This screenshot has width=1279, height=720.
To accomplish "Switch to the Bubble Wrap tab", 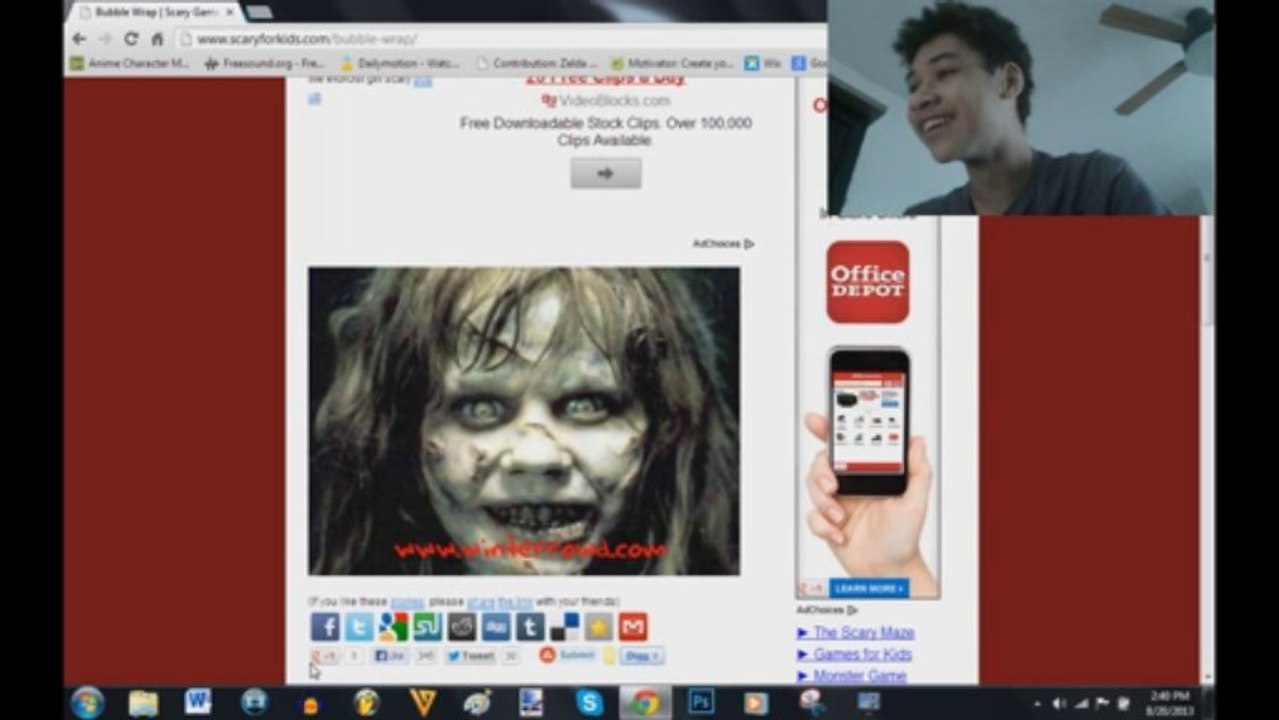I will pyautogui.click(x=153, y=12).
